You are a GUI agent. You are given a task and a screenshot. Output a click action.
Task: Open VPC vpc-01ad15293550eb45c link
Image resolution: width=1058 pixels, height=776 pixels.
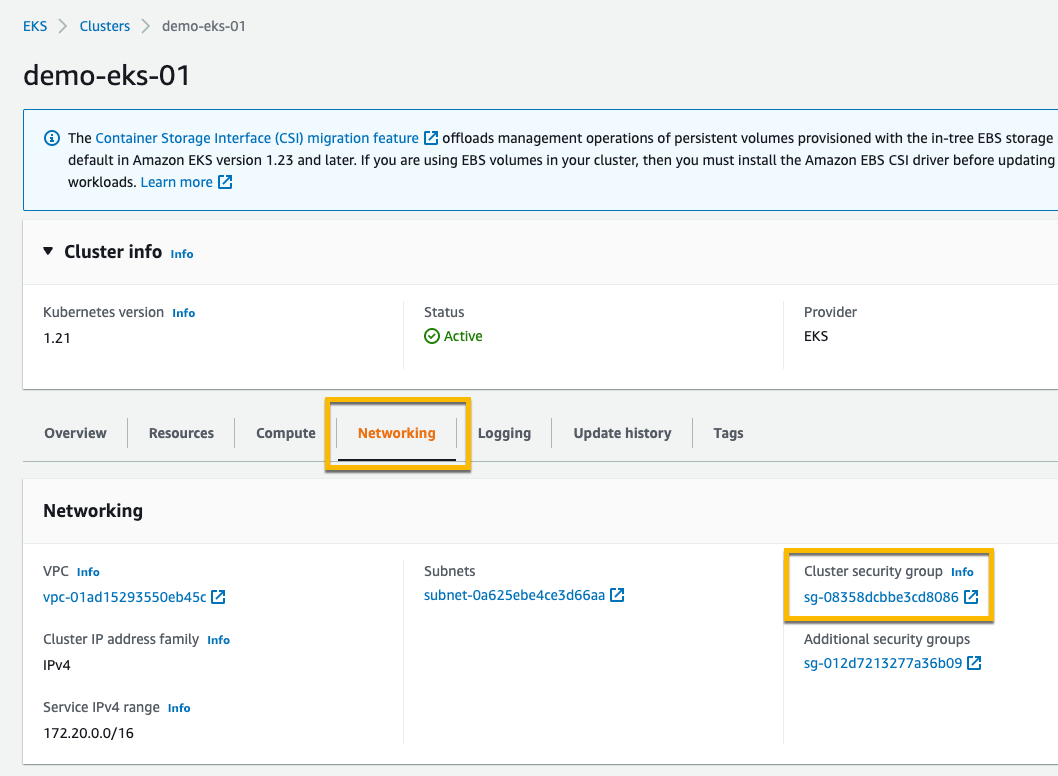[x=125, y=597]
